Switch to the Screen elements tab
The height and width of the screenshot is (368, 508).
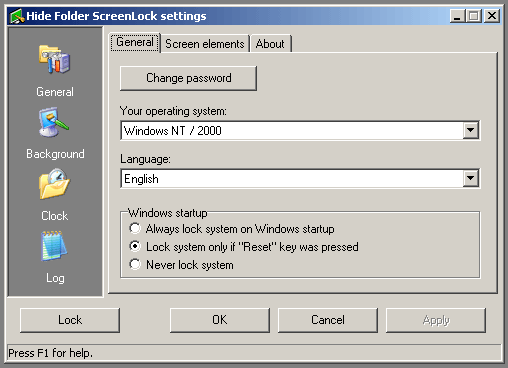[x=205, y=44]
